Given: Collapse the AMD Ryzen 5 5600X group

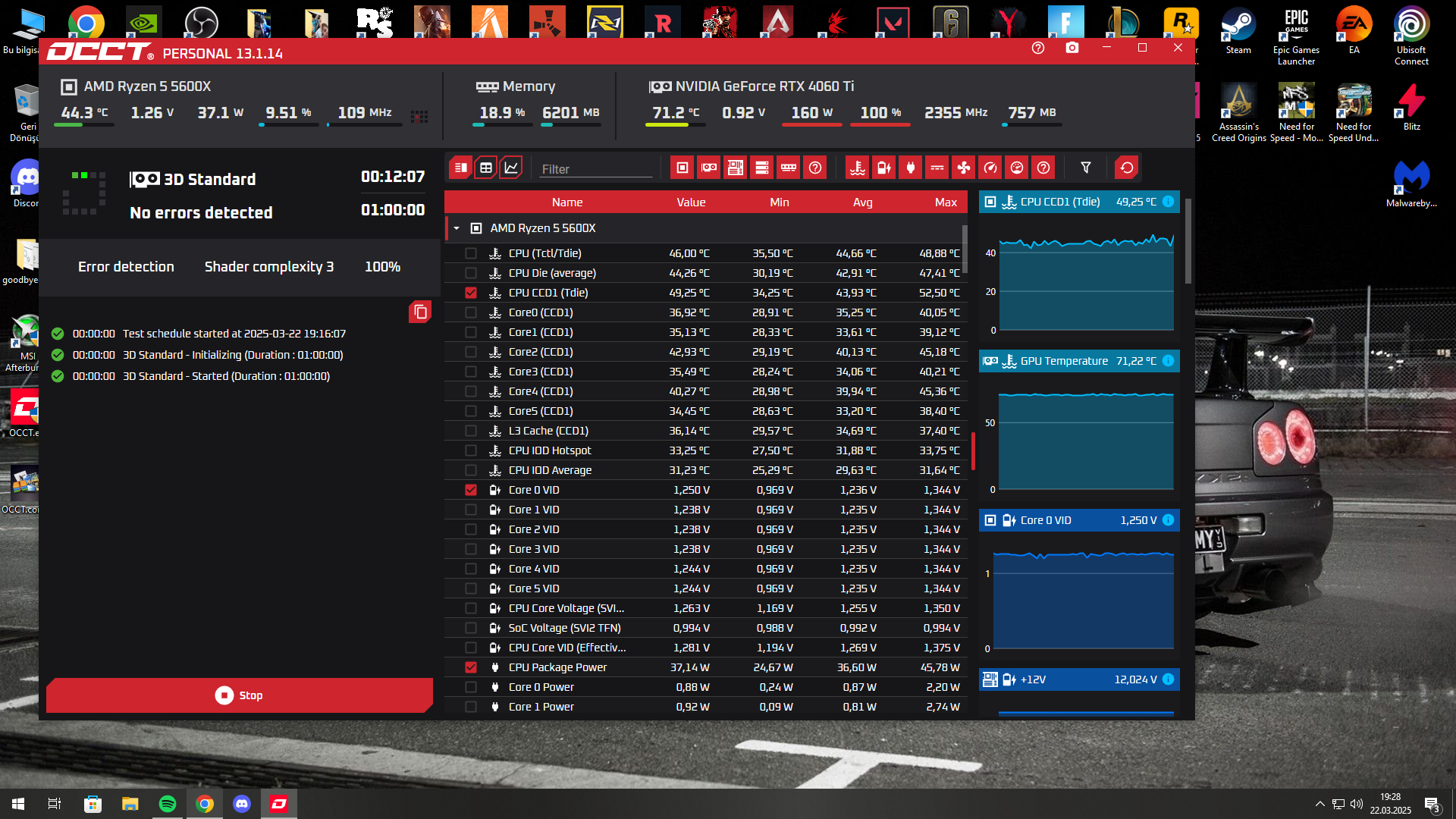Looking at the screenshot, I should tap(457, 228).
